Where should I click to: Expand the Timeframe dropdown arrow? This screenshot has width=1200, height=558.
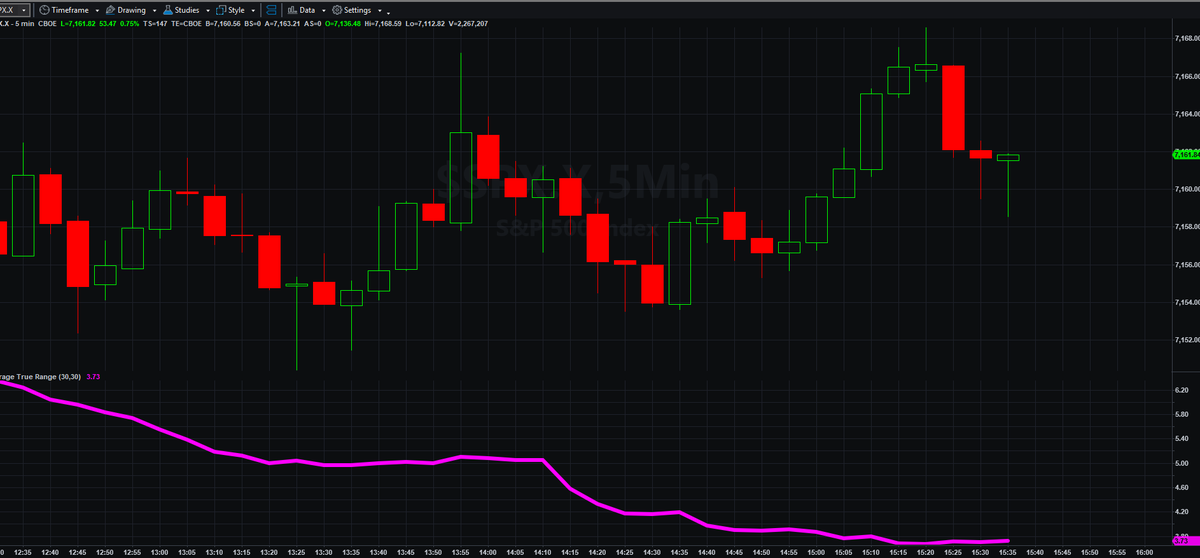(x=99, y=10)
